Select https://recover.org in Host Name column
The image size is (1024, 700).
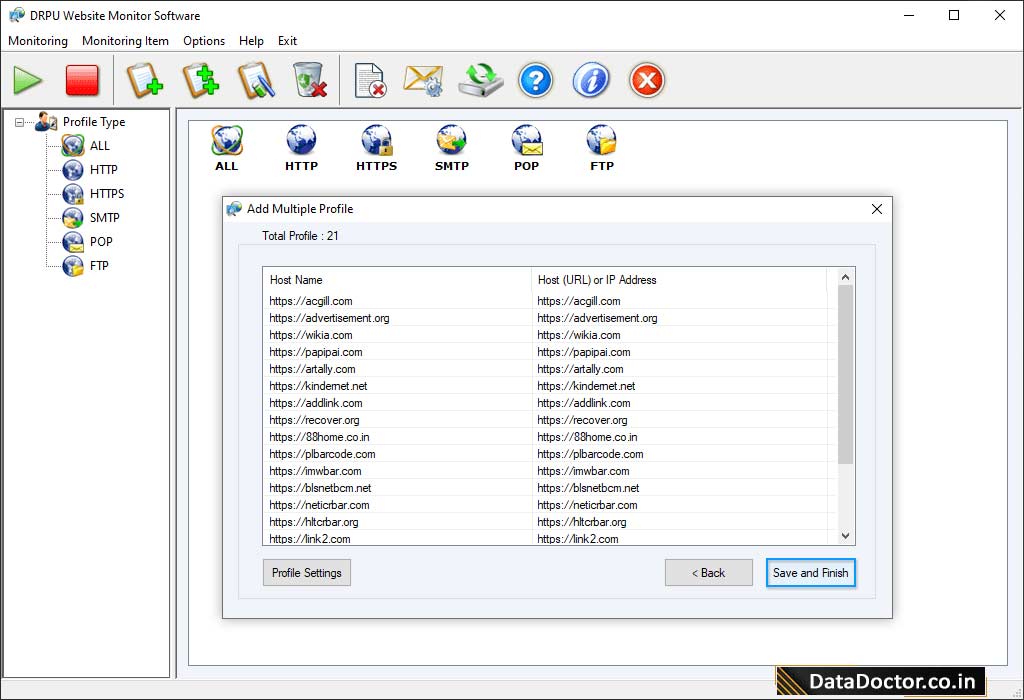tap(314, 420)
